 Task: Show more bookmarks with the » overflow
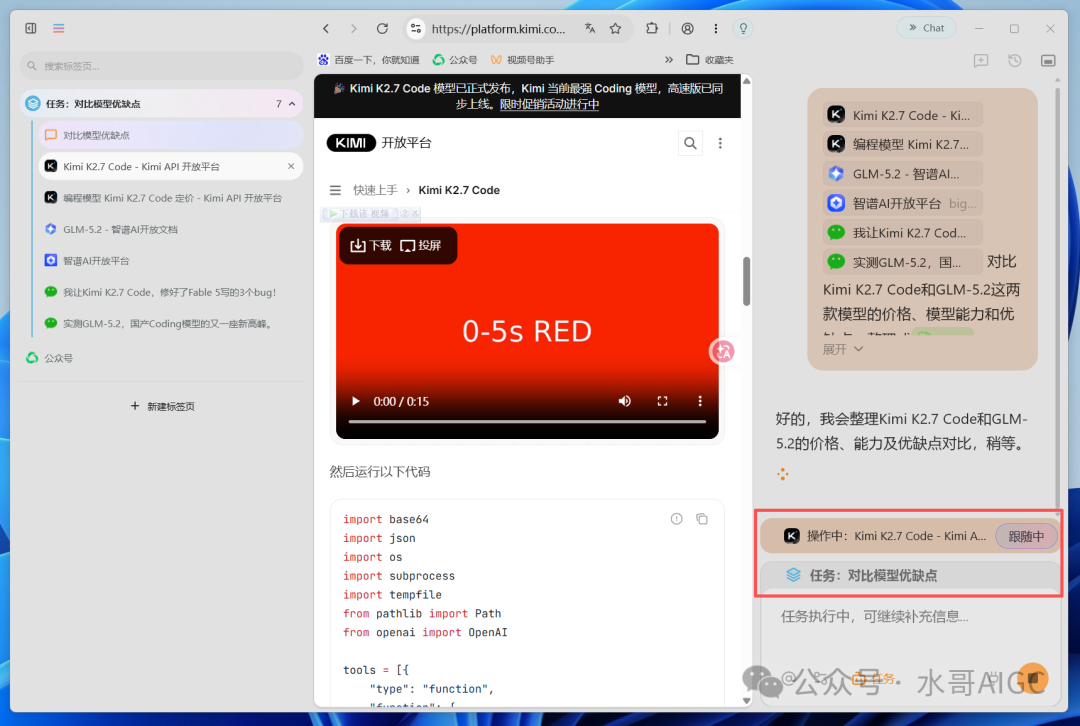(668, 60)
